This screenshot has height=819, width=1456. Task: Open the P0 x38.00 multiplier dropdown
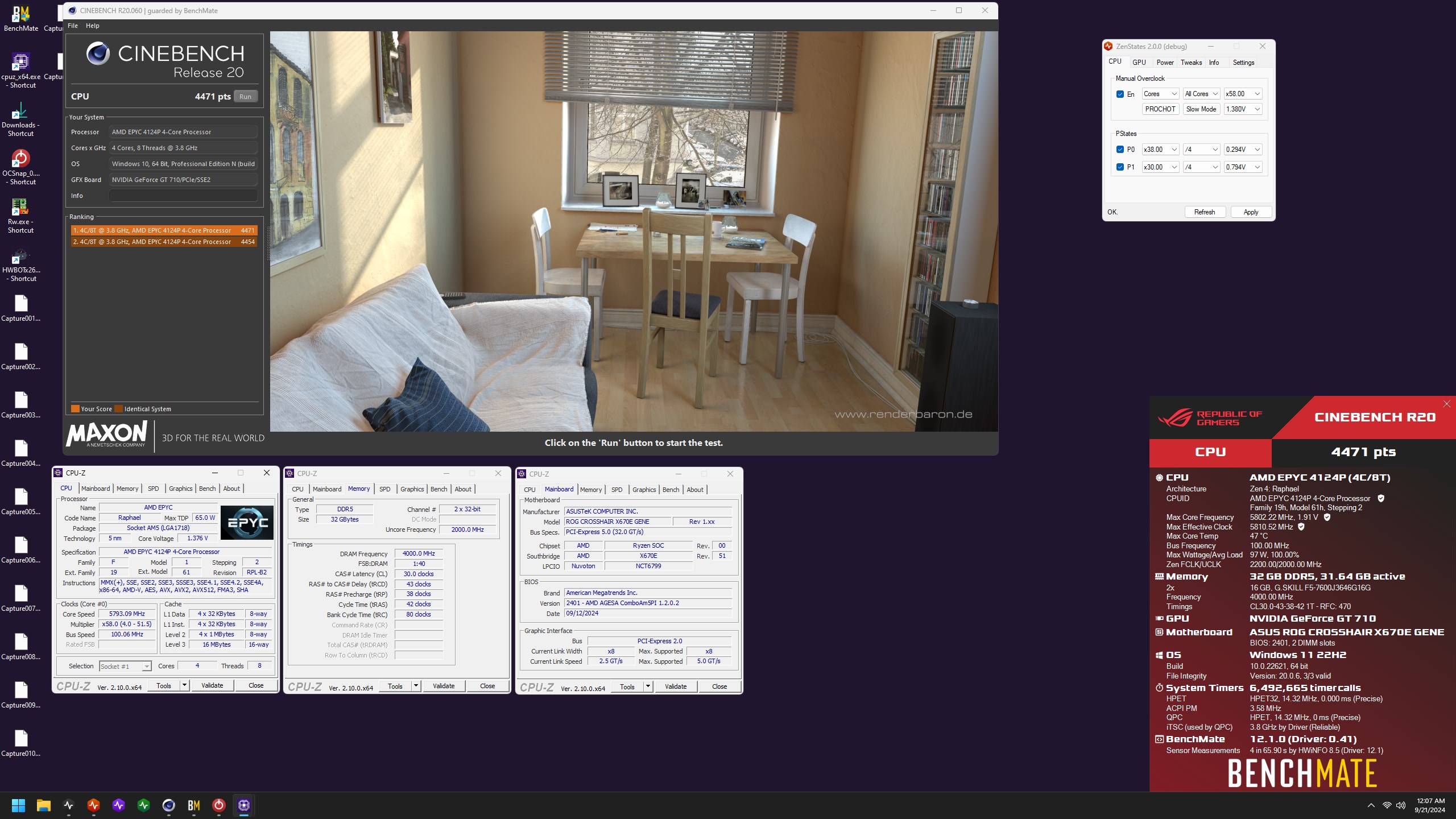(1160, 150)
